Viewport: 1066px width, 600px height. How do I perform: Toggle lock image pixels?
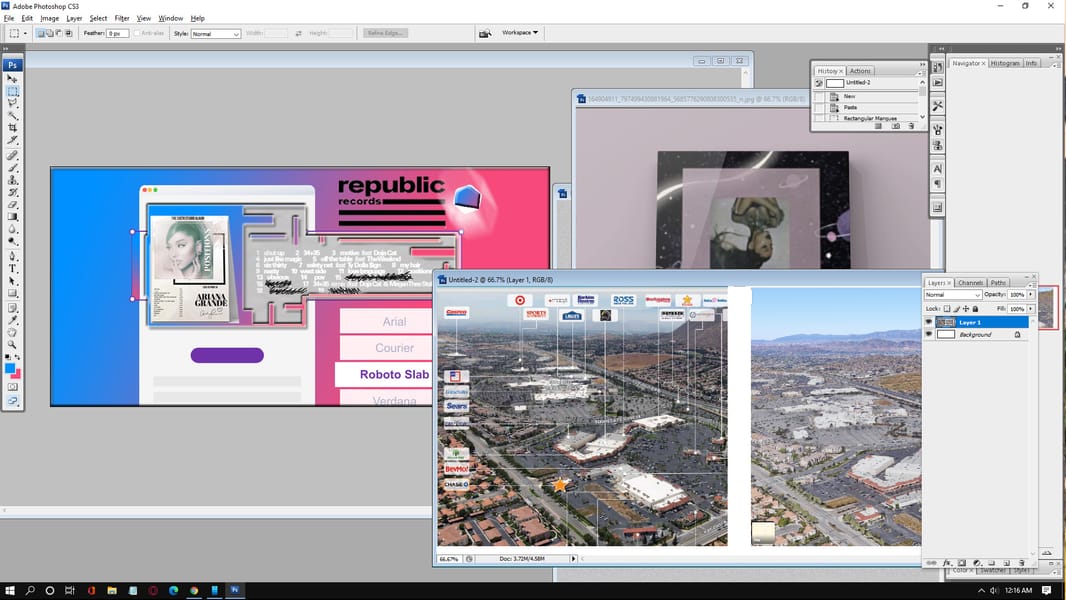pos(957,308)
